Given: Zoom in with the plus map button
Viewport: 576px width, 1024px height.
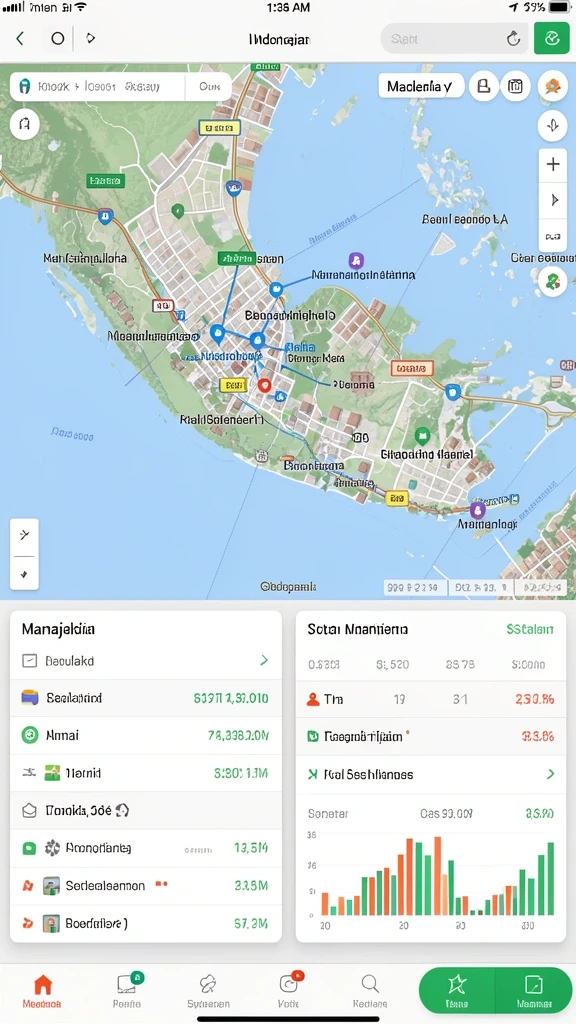Looking at the screenshot, I should [x=552, y=164].
